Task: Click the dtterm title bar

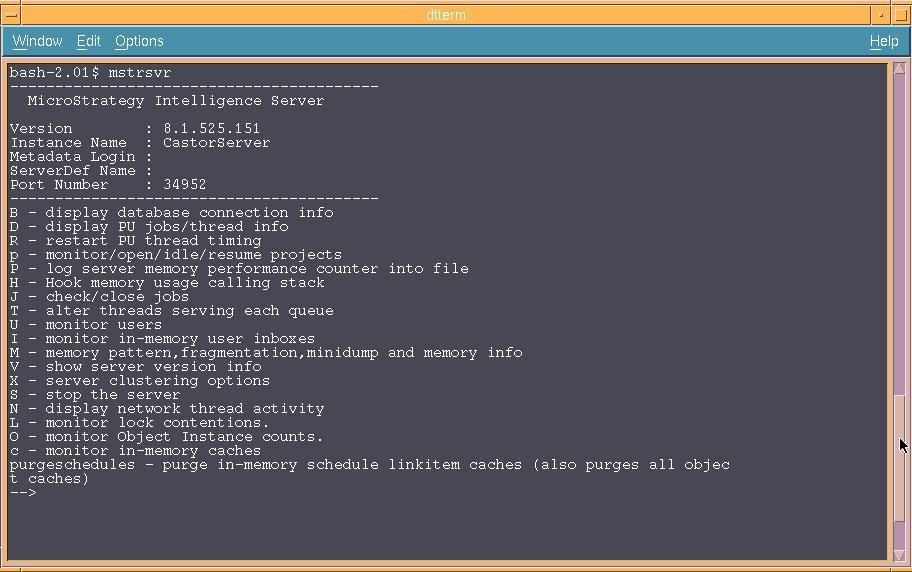Action: [x=446, y=15]
